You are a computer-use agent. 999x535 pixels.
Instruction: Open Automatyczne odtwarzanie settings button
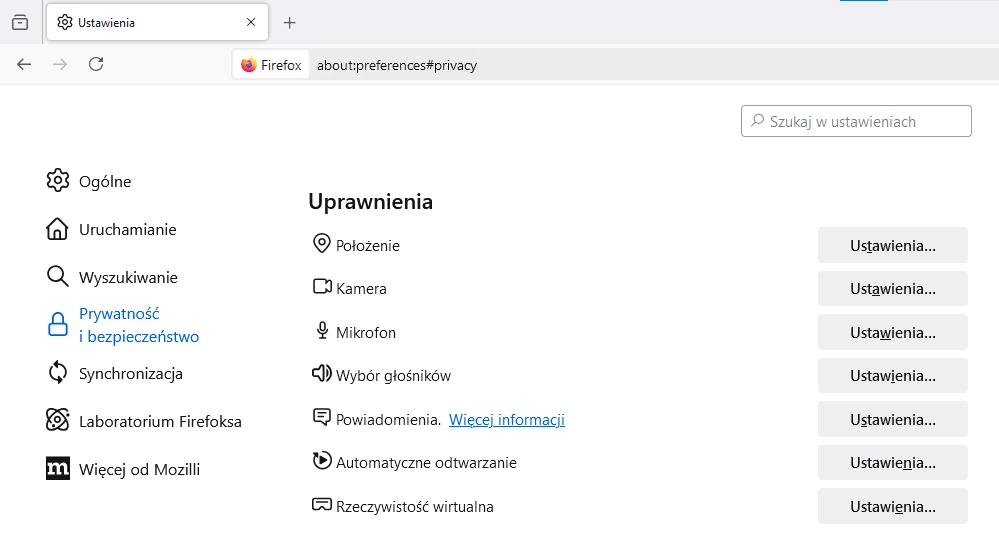[892, 463]
